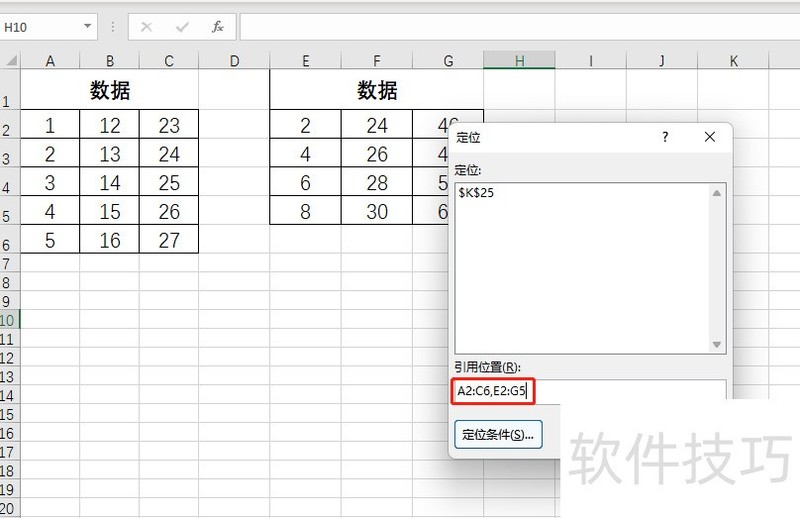Click cell F3 containing 26
Viewport: 800px width, 518px height.
tap(377, 154)
